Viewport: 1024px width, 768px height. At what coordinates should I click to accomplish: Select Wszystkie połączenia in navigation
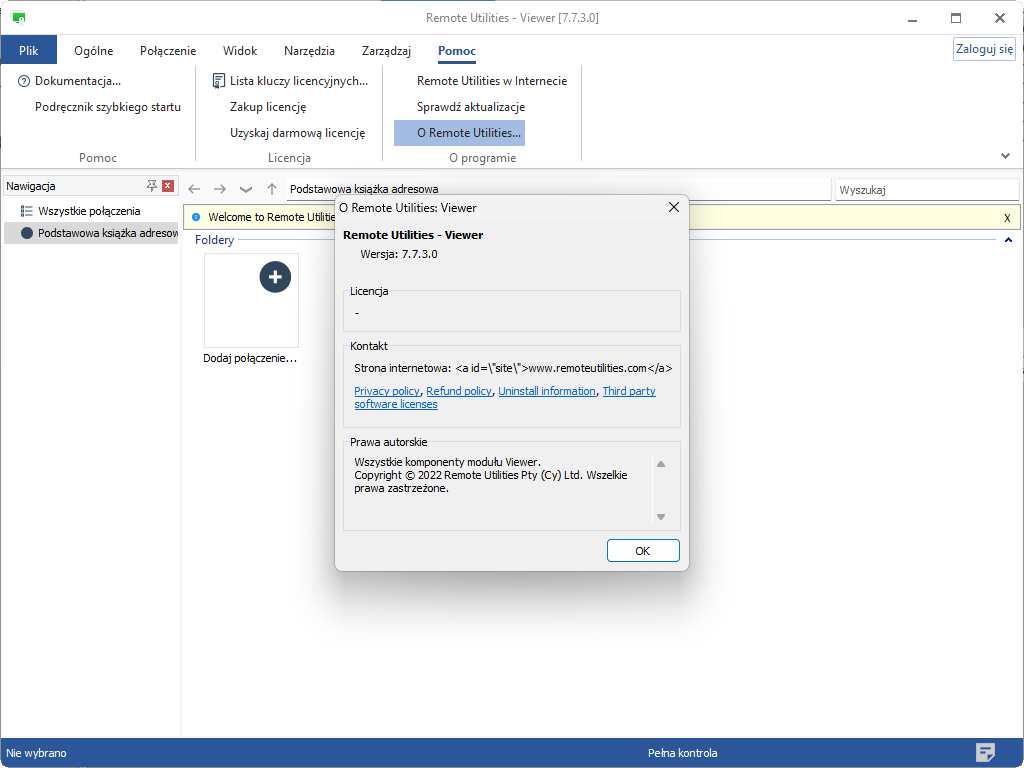[89, 211]
